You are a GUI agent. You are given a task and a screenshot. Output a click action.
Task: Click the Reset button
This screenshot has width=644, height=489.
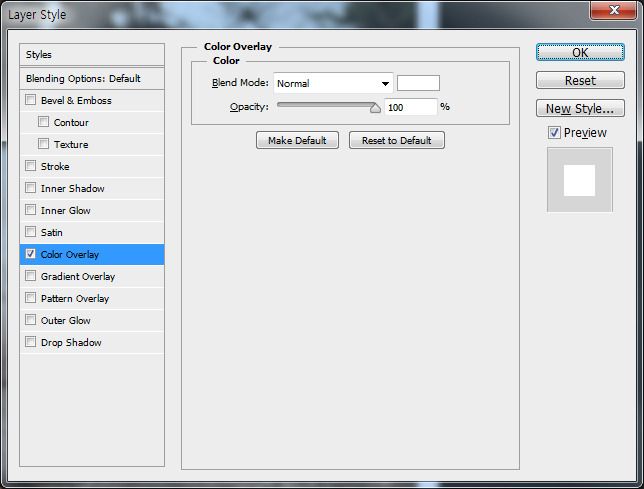click(x=580, y=80)
